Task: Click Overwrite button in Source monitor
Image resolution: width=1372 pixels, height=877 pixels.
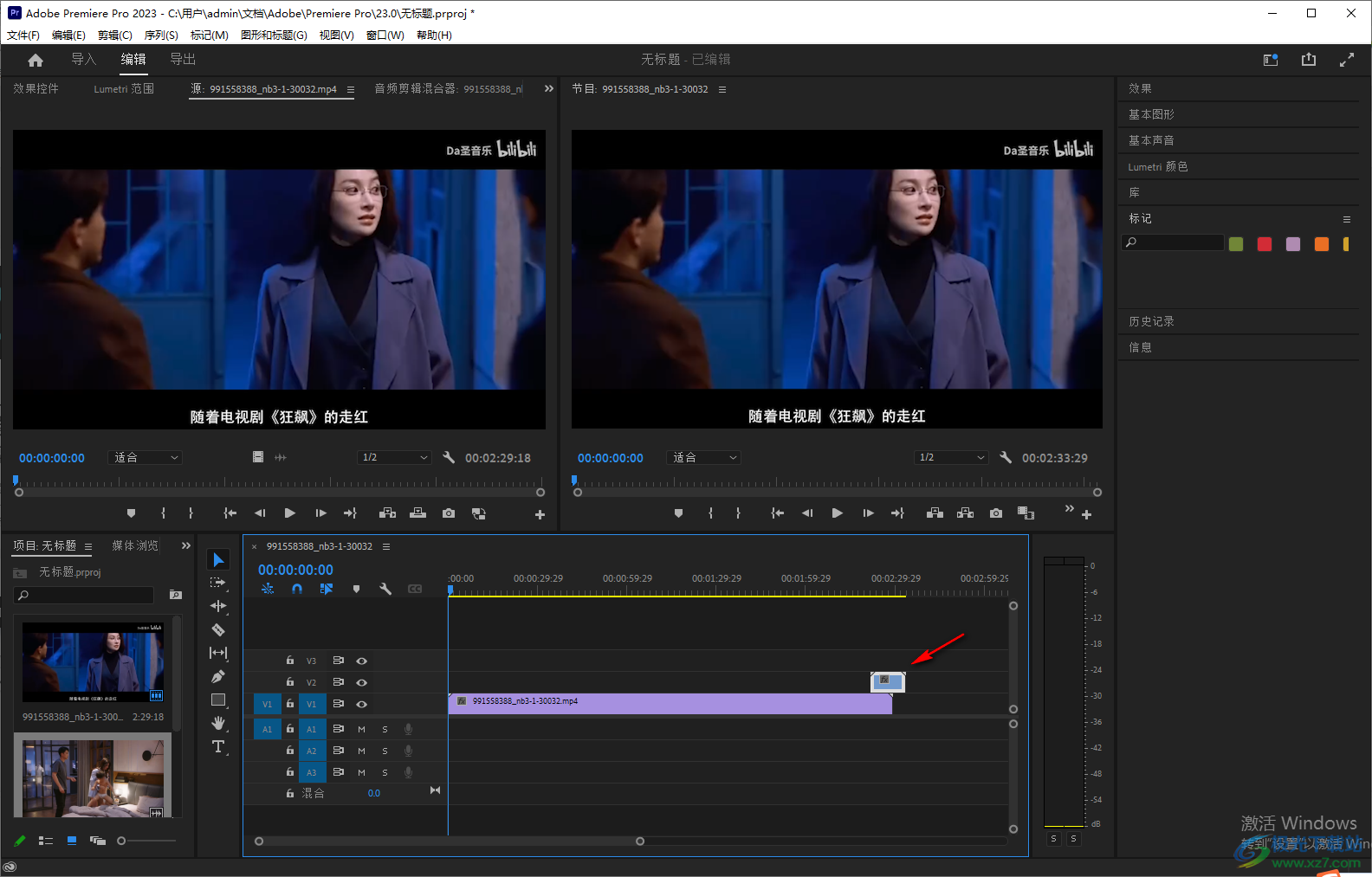Action: point(417,513)
